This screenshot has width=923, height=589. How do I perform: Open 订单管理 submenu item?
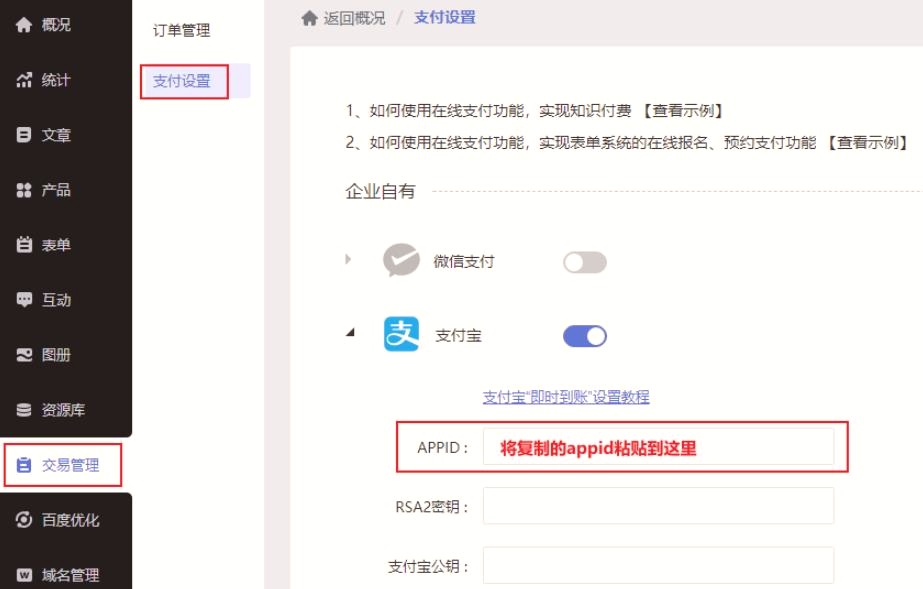coord(182,31)
